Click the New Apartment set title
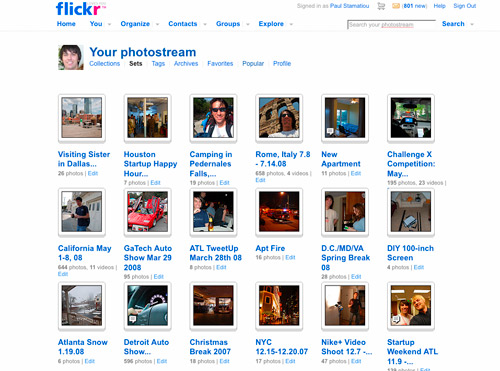 coord(341,159)
